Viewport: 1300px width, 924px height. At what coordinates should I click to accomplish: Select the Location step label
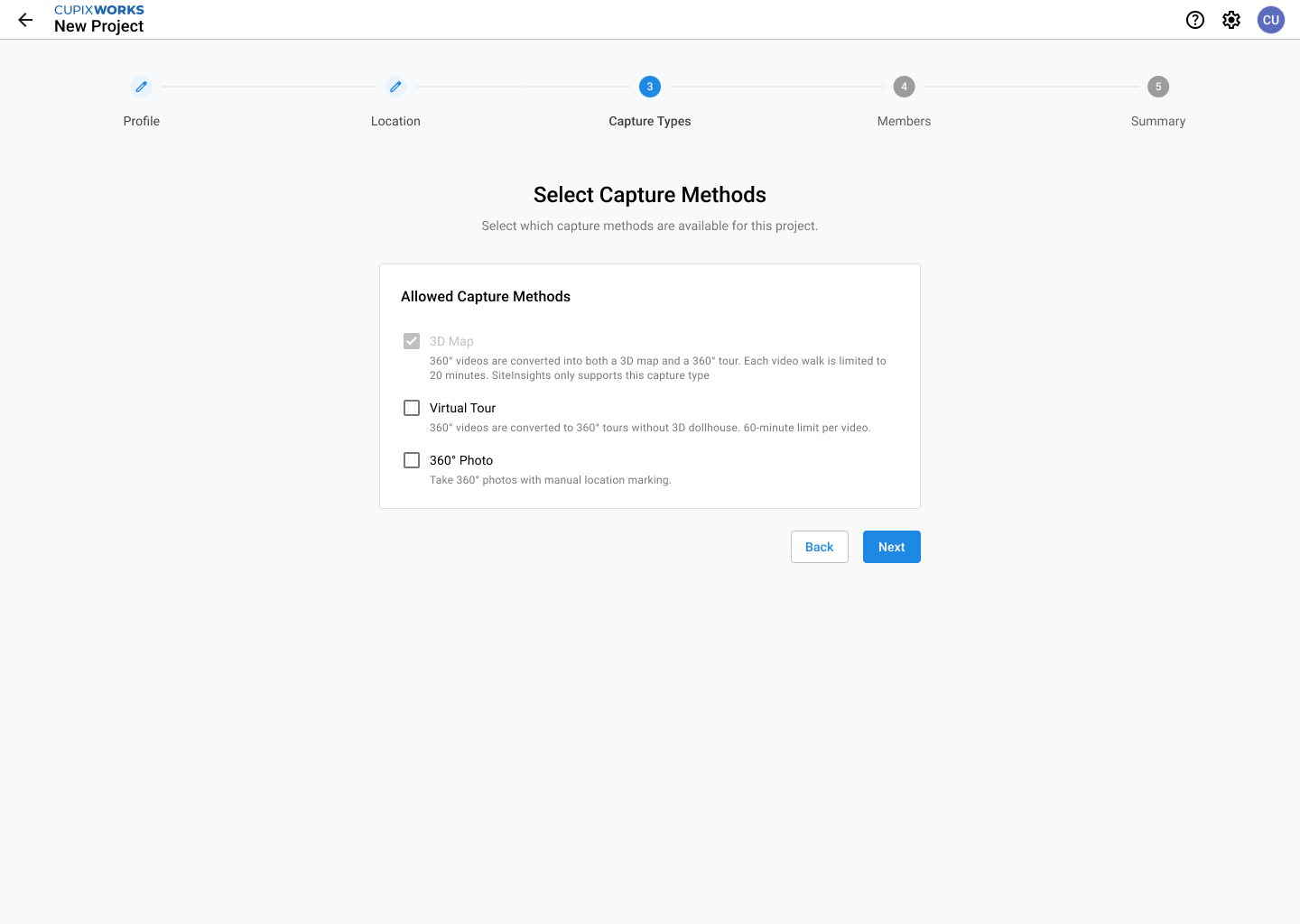point(395,121)
